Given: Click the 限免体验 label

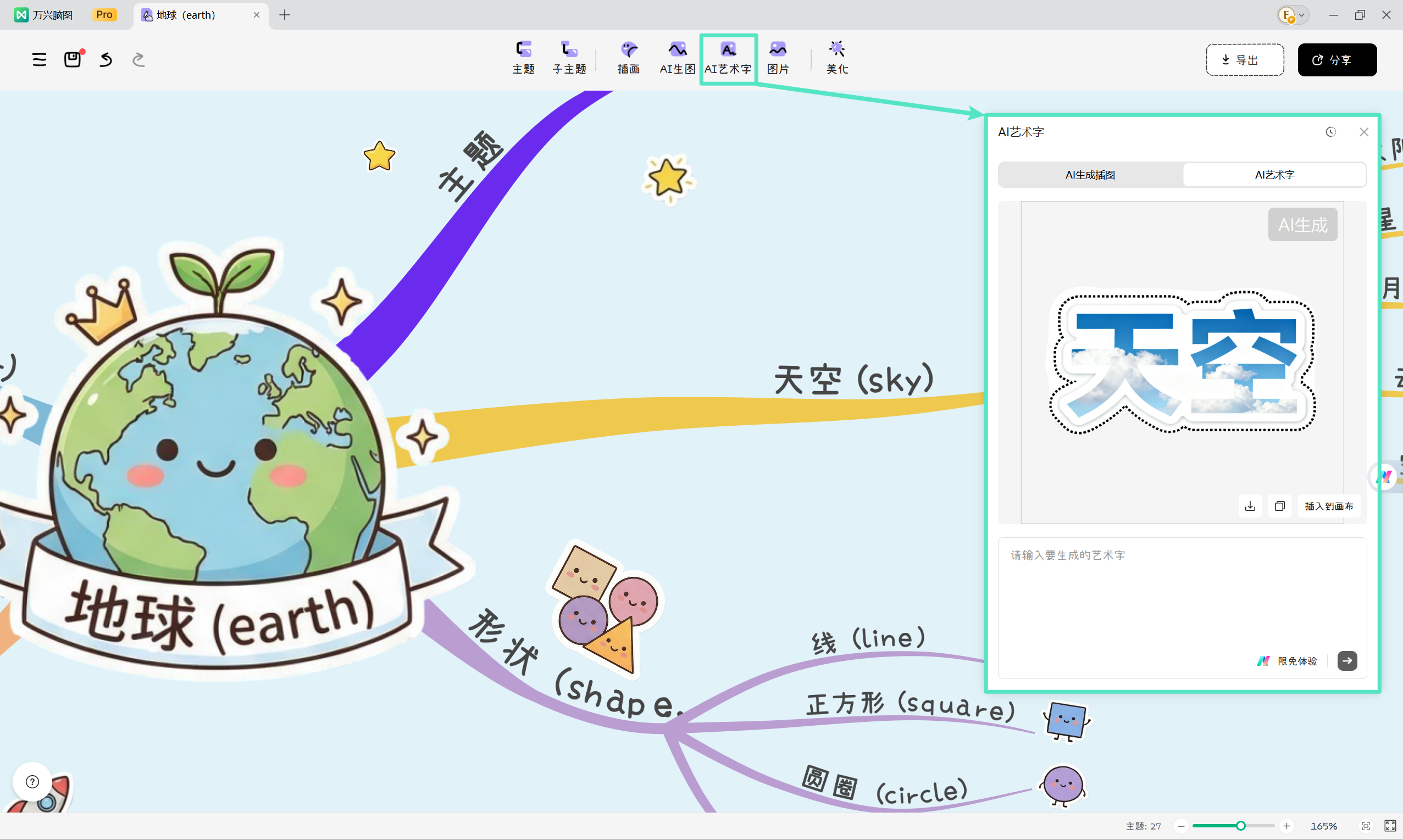Looking at the screenshot, I should pyautogui.click(x=1297, y=661).
